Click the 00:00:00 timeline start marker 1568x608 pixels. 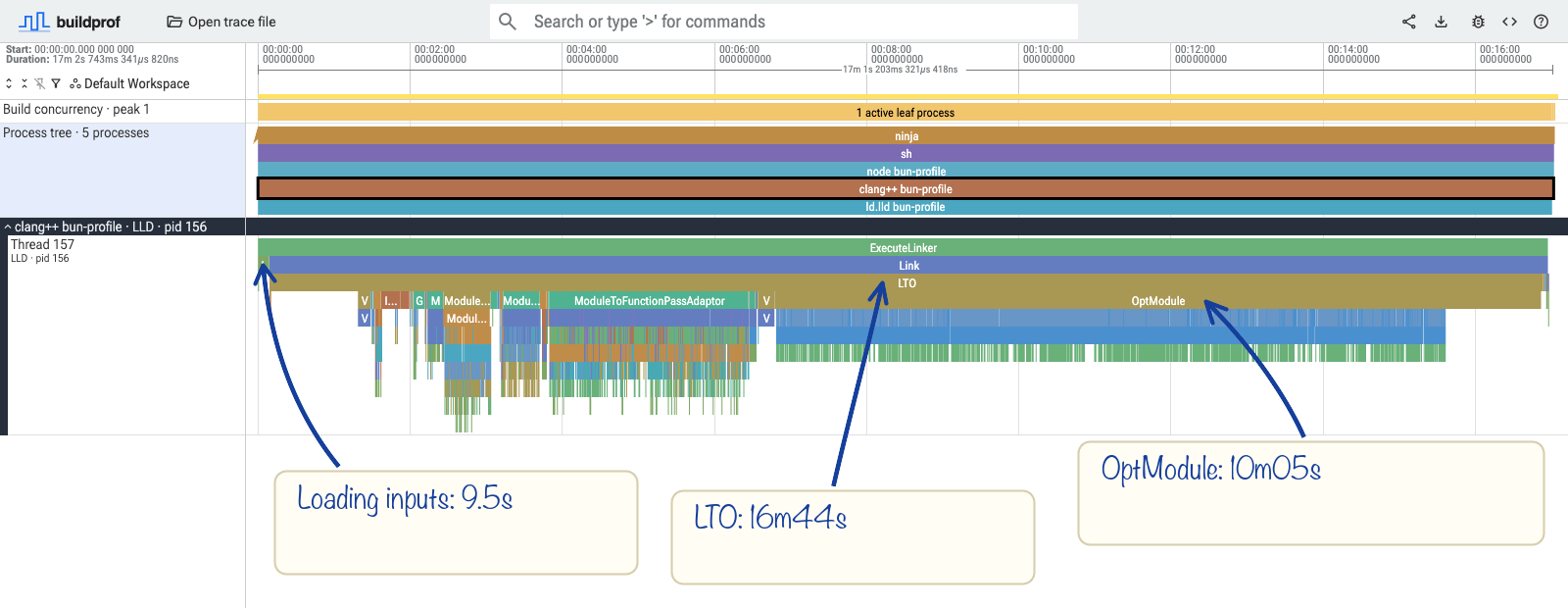point(288,54)
